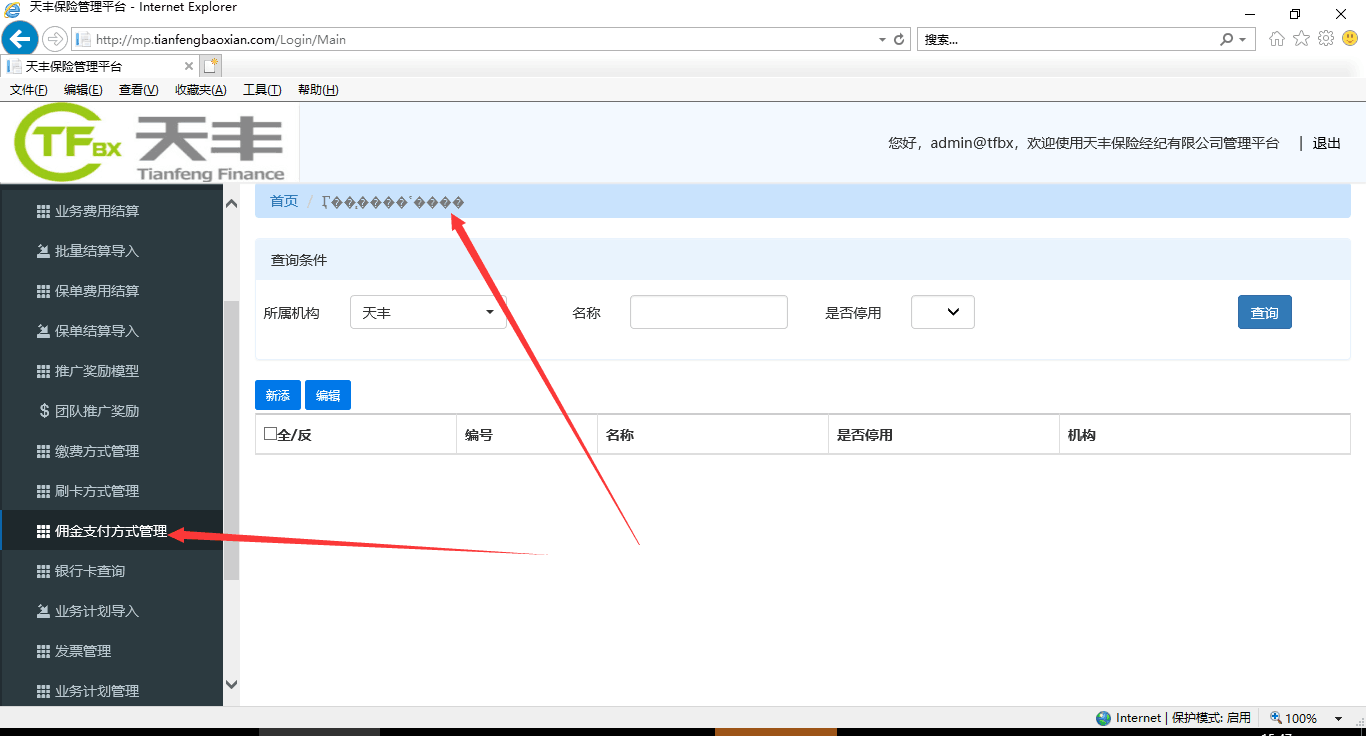Viewport: 1366px width, 736px height.
Task: Click the grid icon beside 刷卡方式管理
Action: click(43, 491)
